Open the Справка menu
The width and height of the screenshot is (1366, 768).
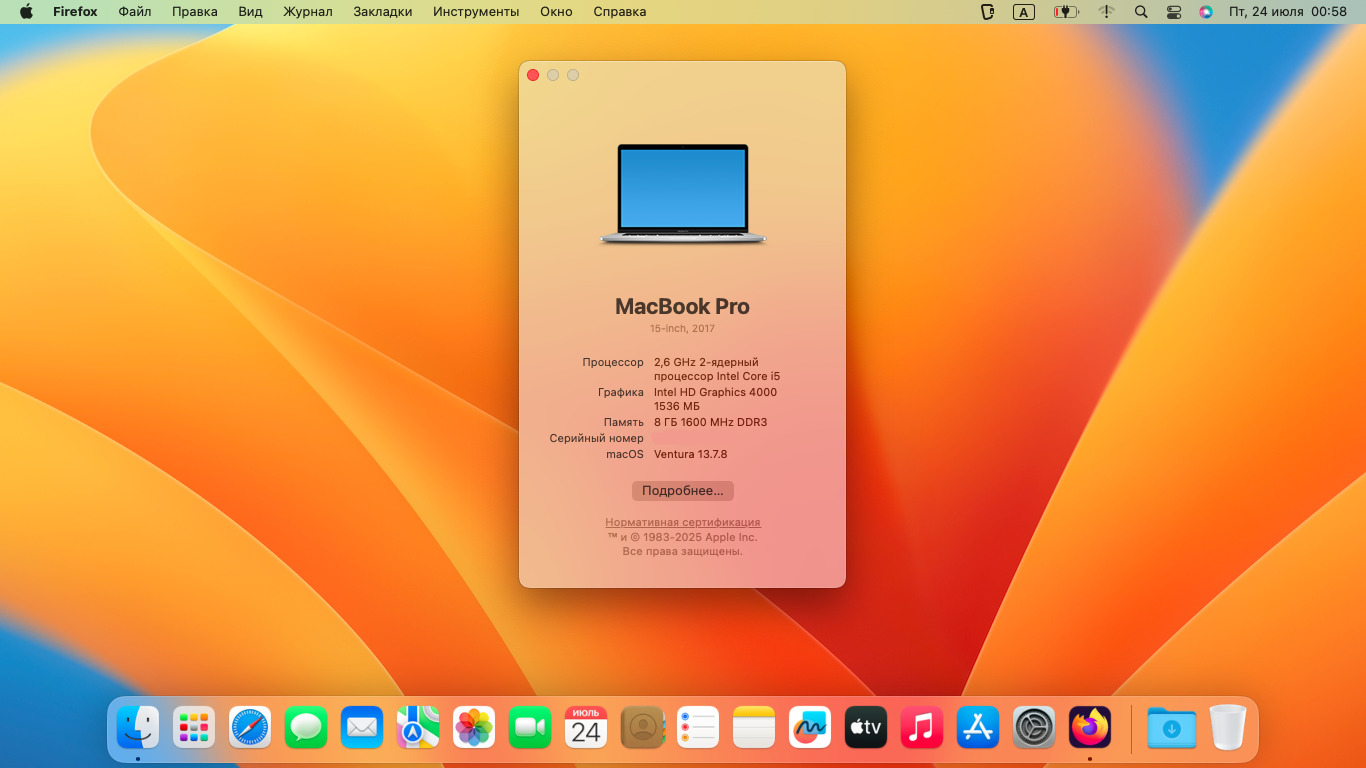(x=620, y=12)
